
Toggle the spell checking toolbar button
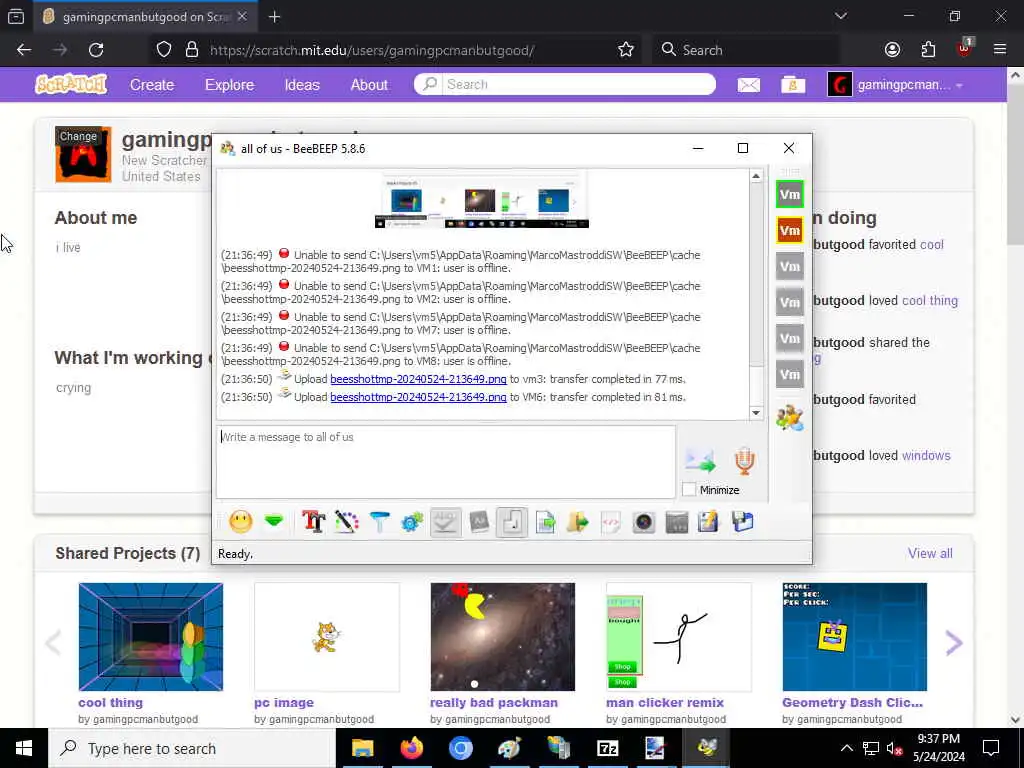point(445,522)
